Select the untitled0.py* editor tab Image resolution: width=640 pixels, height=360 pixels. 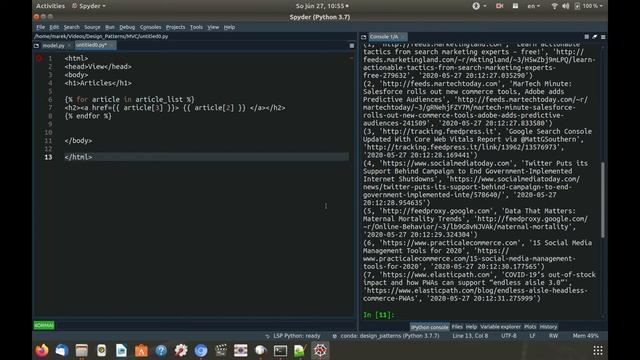(95, 45)
